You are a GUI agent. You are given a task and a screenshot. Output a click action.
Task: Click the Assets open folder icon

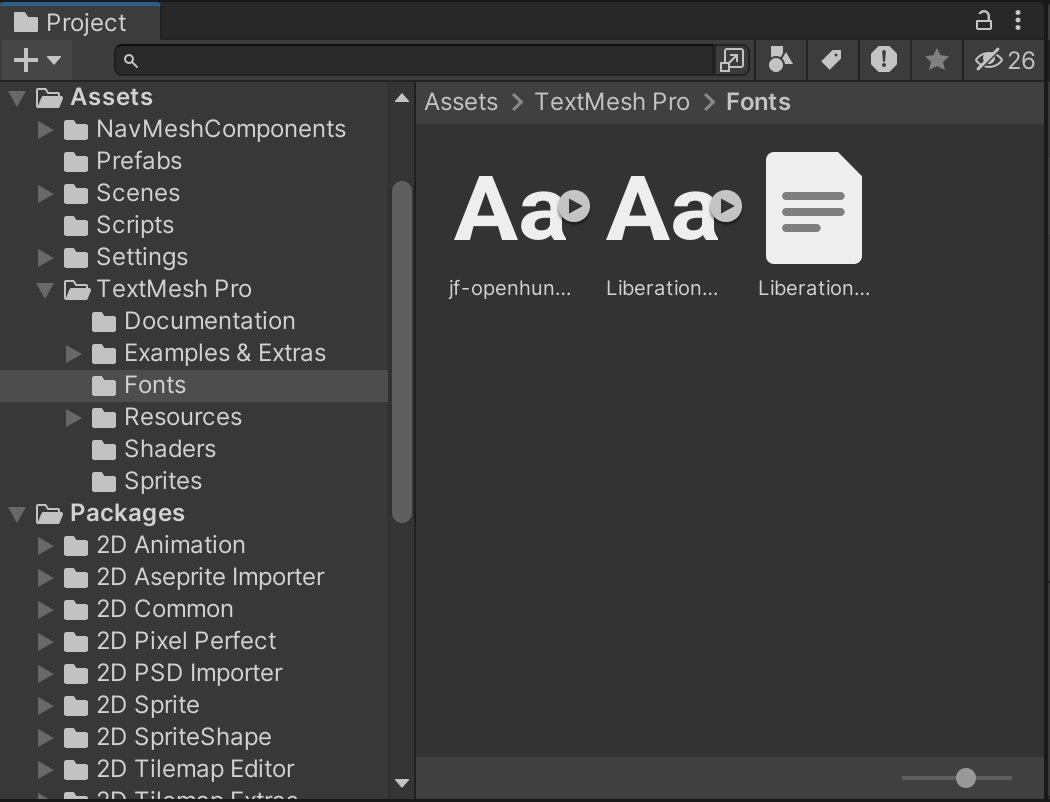[x=49, y=98]
